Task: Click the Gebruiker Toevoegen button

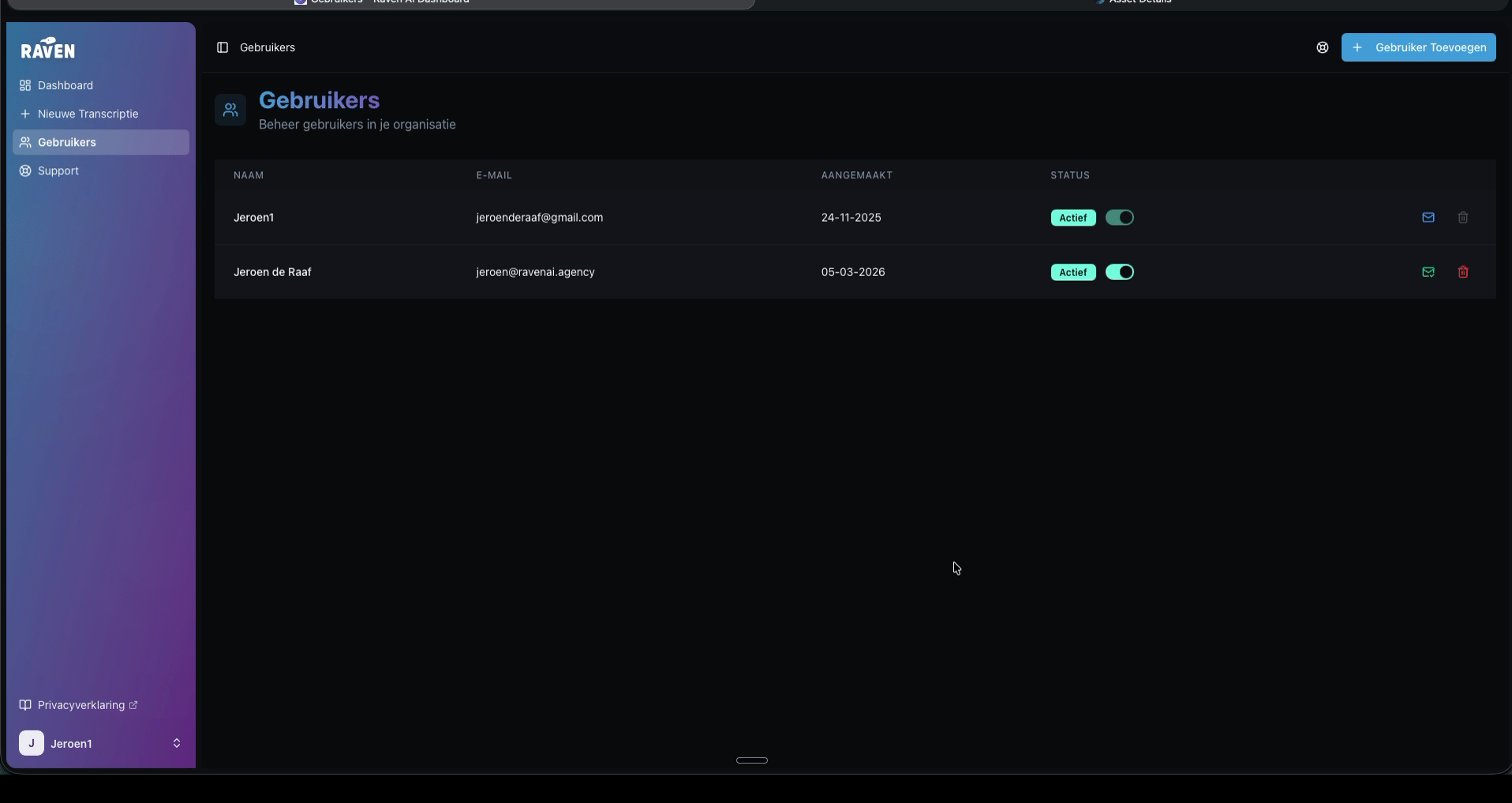Action: click(1418, 47)
